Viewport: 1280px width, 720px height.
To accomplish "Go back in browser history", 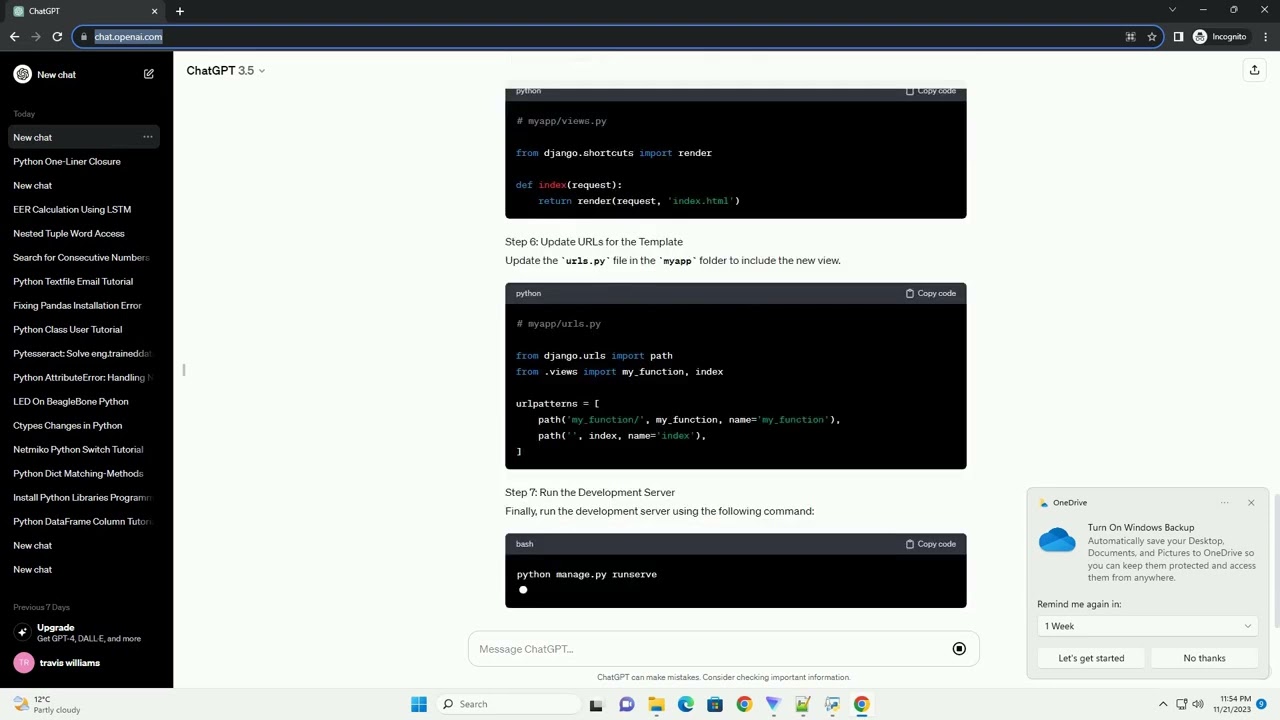I will tap(14, 37).
